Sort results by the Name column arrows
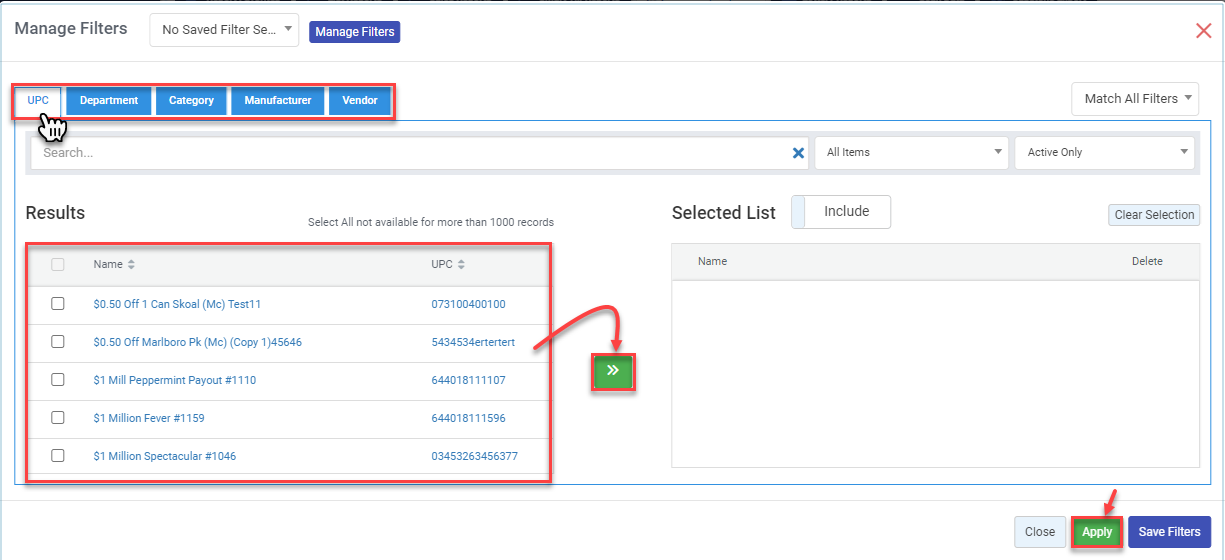 tap(131, 265)
